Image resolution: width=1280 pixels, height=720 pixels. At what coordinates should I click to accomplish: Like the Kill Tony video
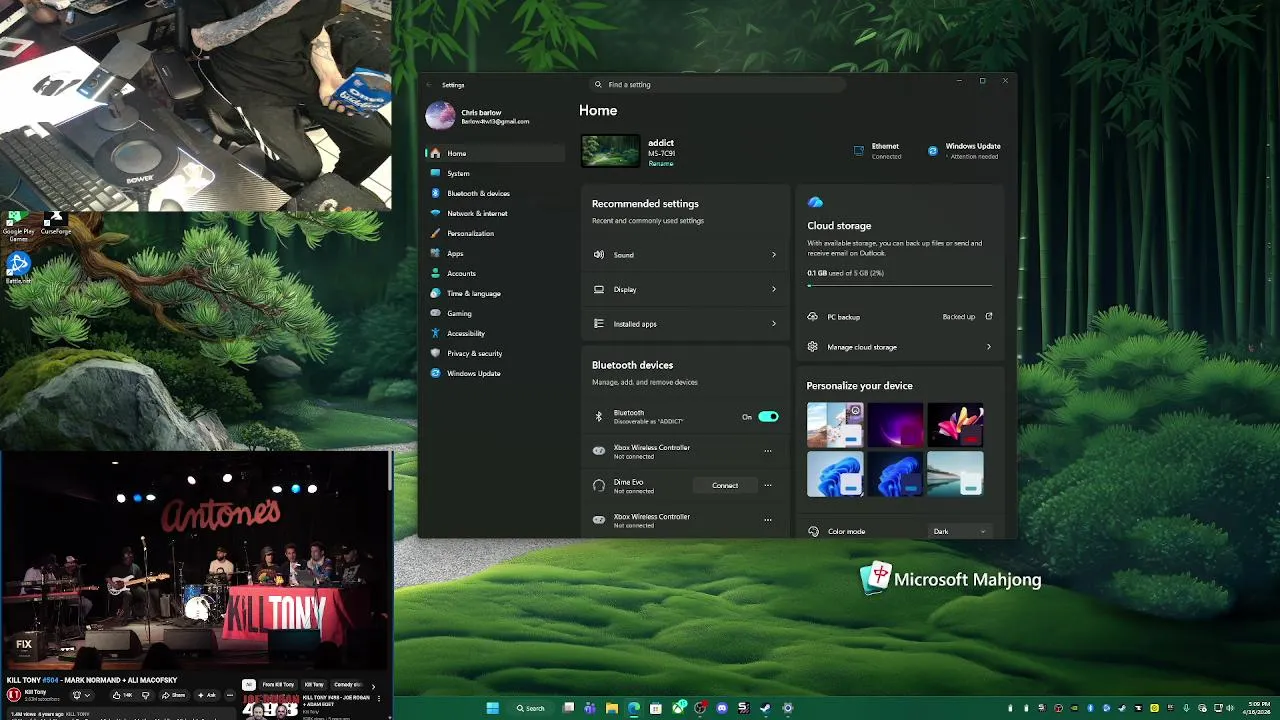tap(122, 695)
